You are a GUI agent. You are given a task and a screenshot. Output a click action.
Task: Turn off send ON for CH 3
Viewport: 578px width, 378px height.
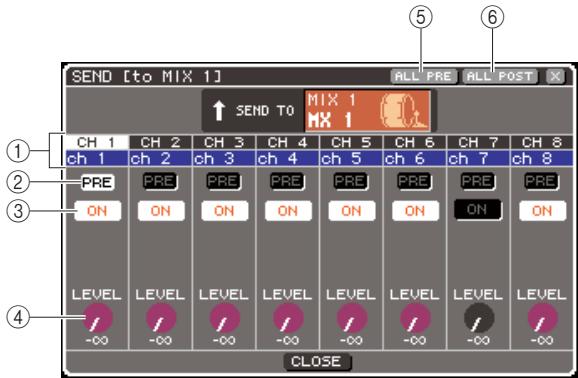click(224, 211)
